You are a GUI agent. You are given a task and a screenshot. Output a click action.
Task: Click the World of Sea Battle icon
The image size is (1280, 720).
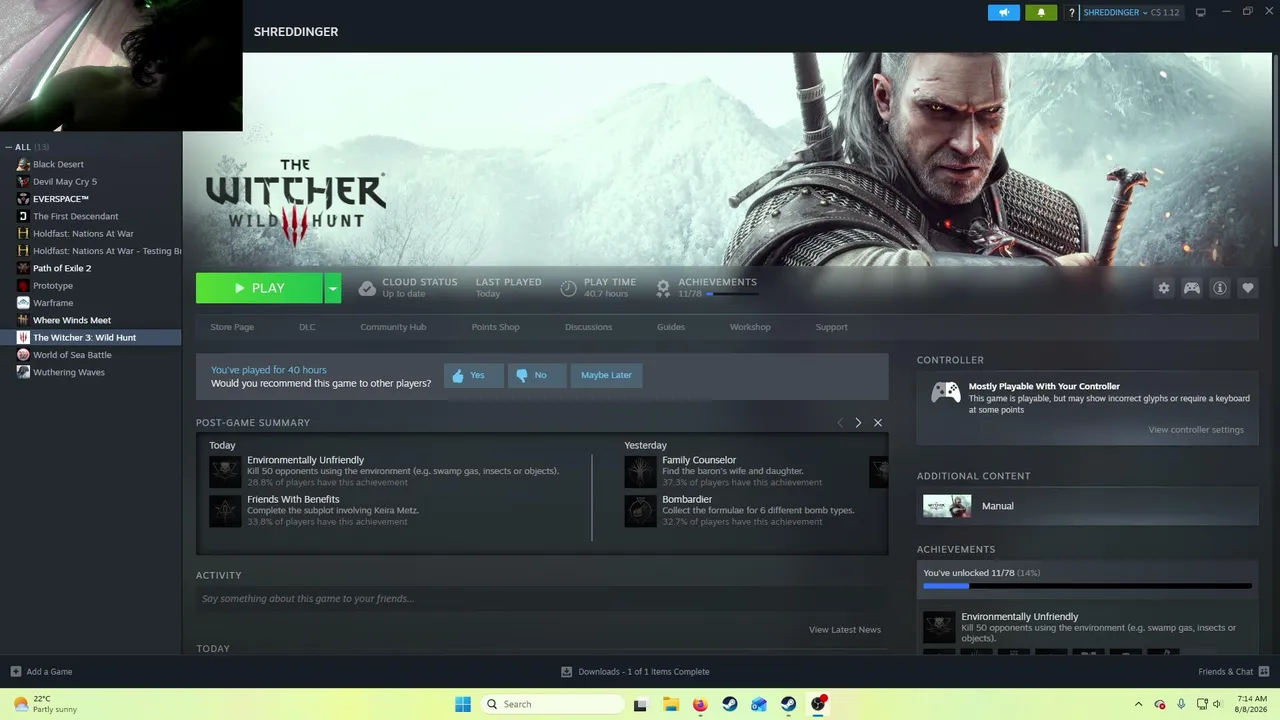coord(23,355)
